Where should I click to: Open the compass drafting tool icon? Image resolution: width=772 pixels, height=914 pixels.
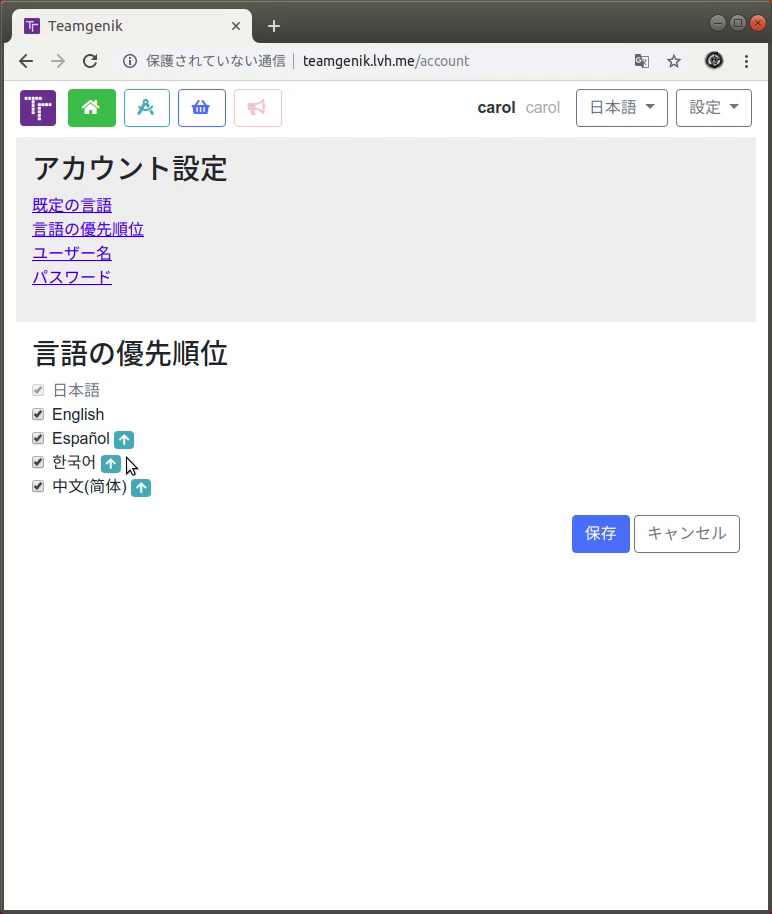pyautogui.click(x=147, y=108)
